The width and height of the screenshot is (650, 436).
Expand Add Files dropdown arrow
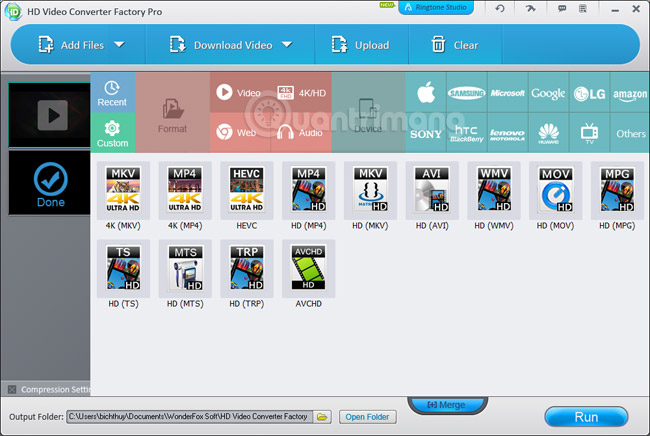click(x=119, y=44)
